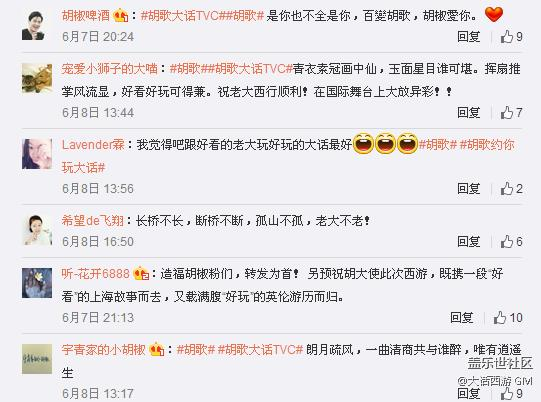Open 希望de飞翔 profile avatar
The width and height of the screenshot is (541, 402).
click(37, 230)
